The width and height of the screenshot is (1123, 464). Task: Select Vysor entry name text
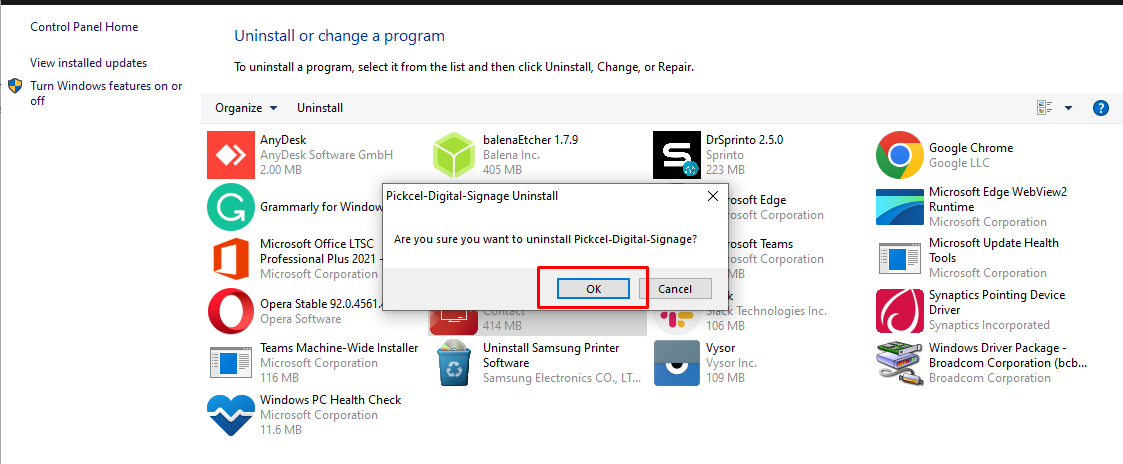click(x=721, y=347)
